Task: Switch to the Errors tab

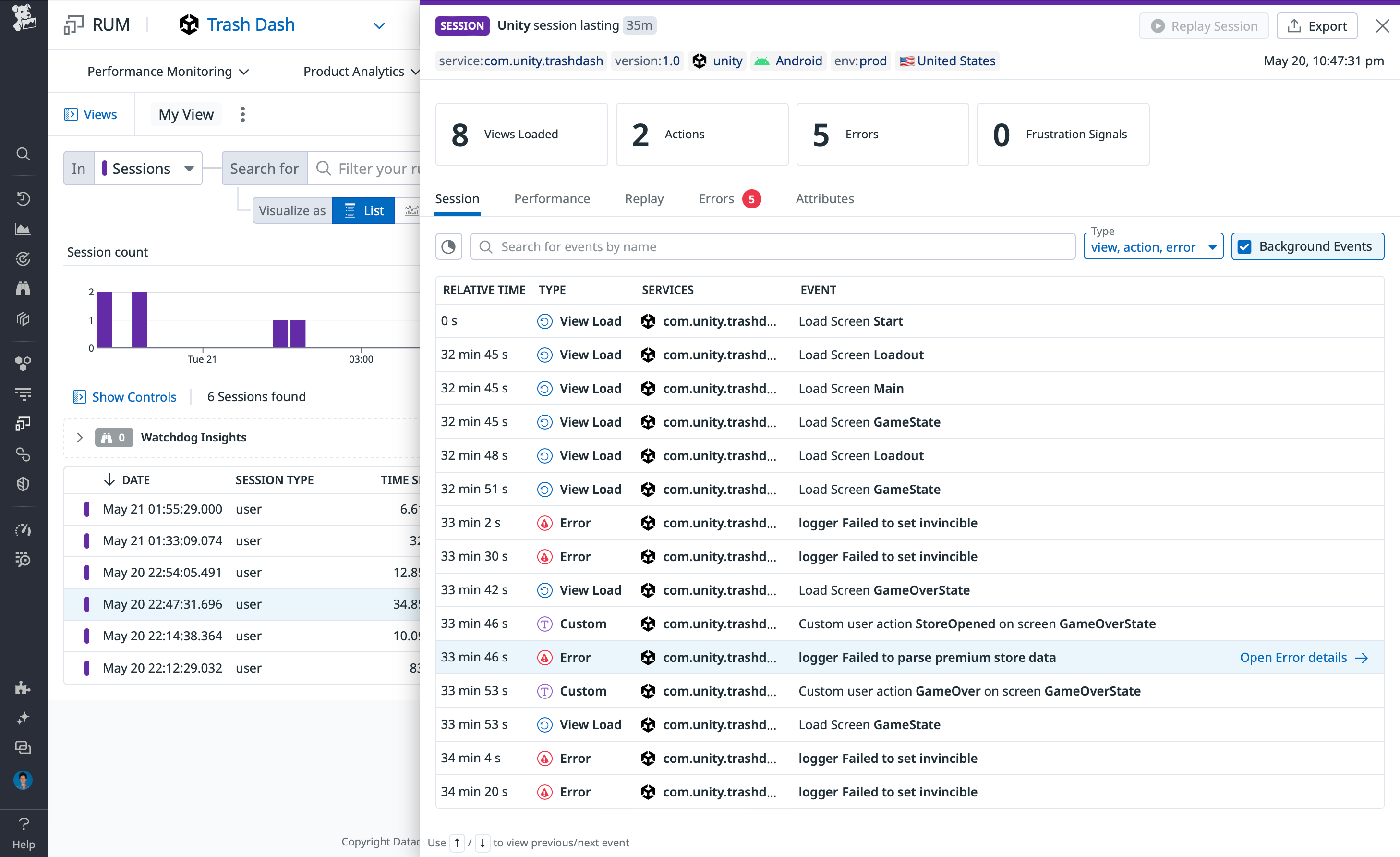Action: (715, 198)
